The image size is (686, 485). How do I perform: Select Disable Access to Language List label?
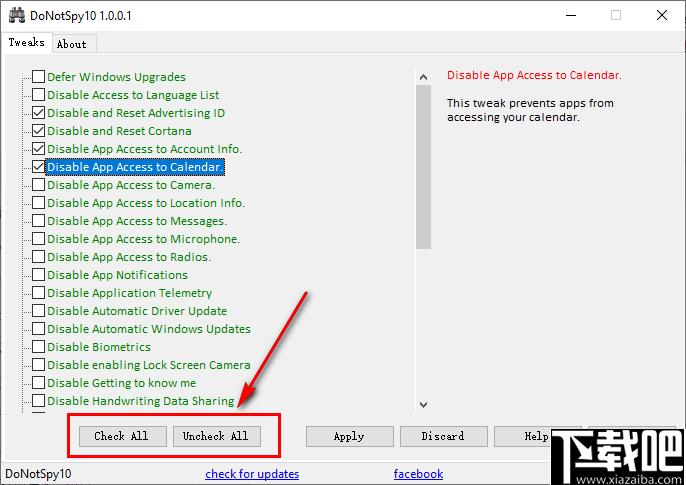133,95
